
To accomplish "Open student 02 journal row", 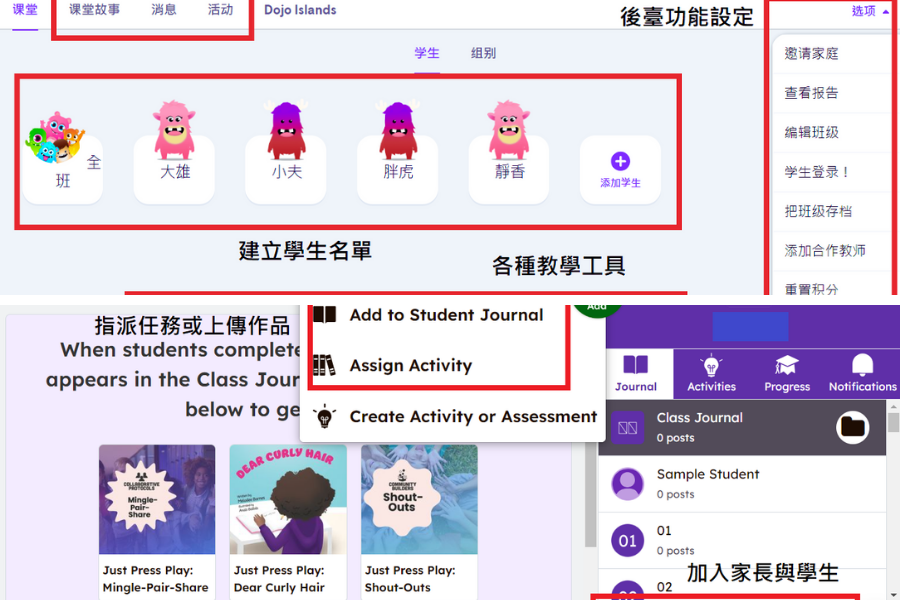I will pos(742,585).
